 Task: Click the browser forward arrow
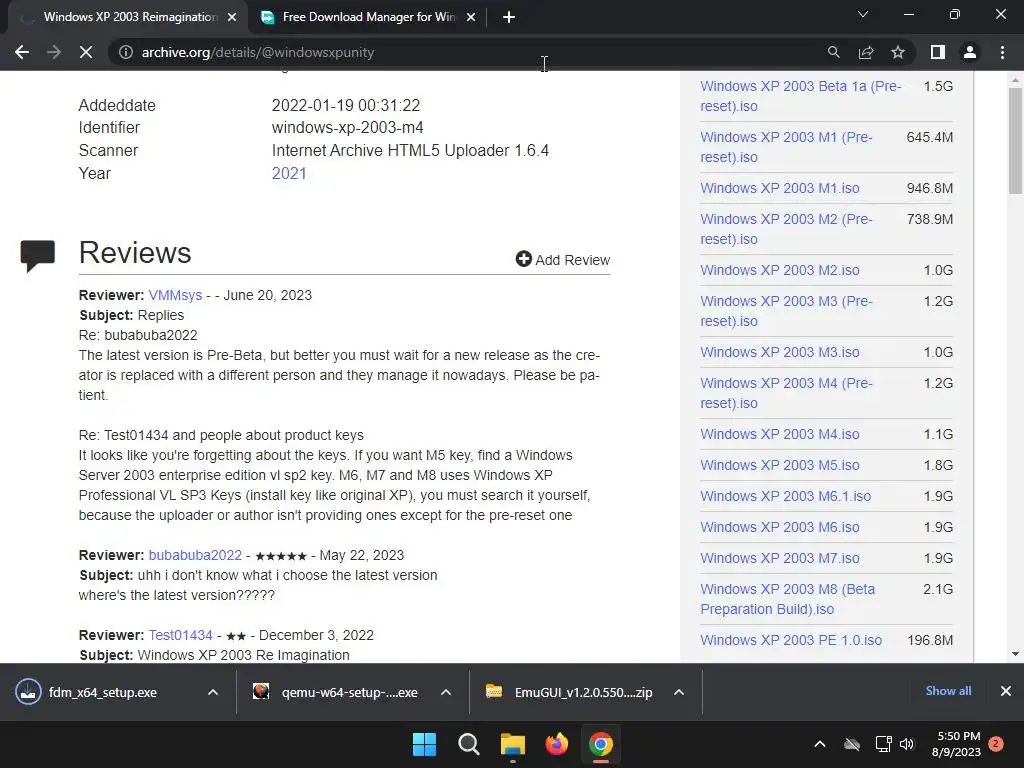point(54,52)
